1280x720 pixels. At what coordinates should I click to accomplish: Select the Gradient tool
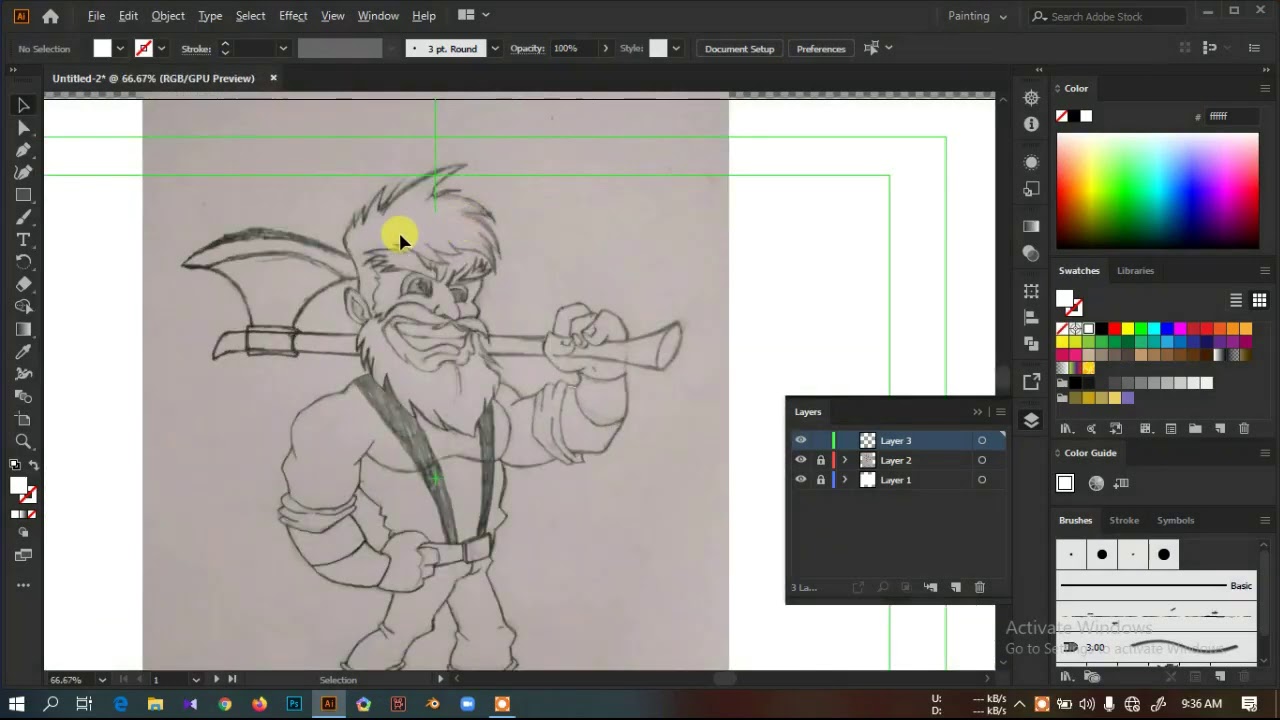pos(23,330)
